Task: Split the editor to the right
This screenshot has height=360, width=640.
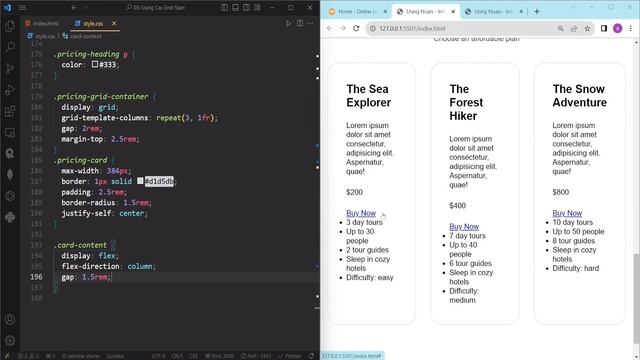Action: pyautogui.click(x=300, y=24)
